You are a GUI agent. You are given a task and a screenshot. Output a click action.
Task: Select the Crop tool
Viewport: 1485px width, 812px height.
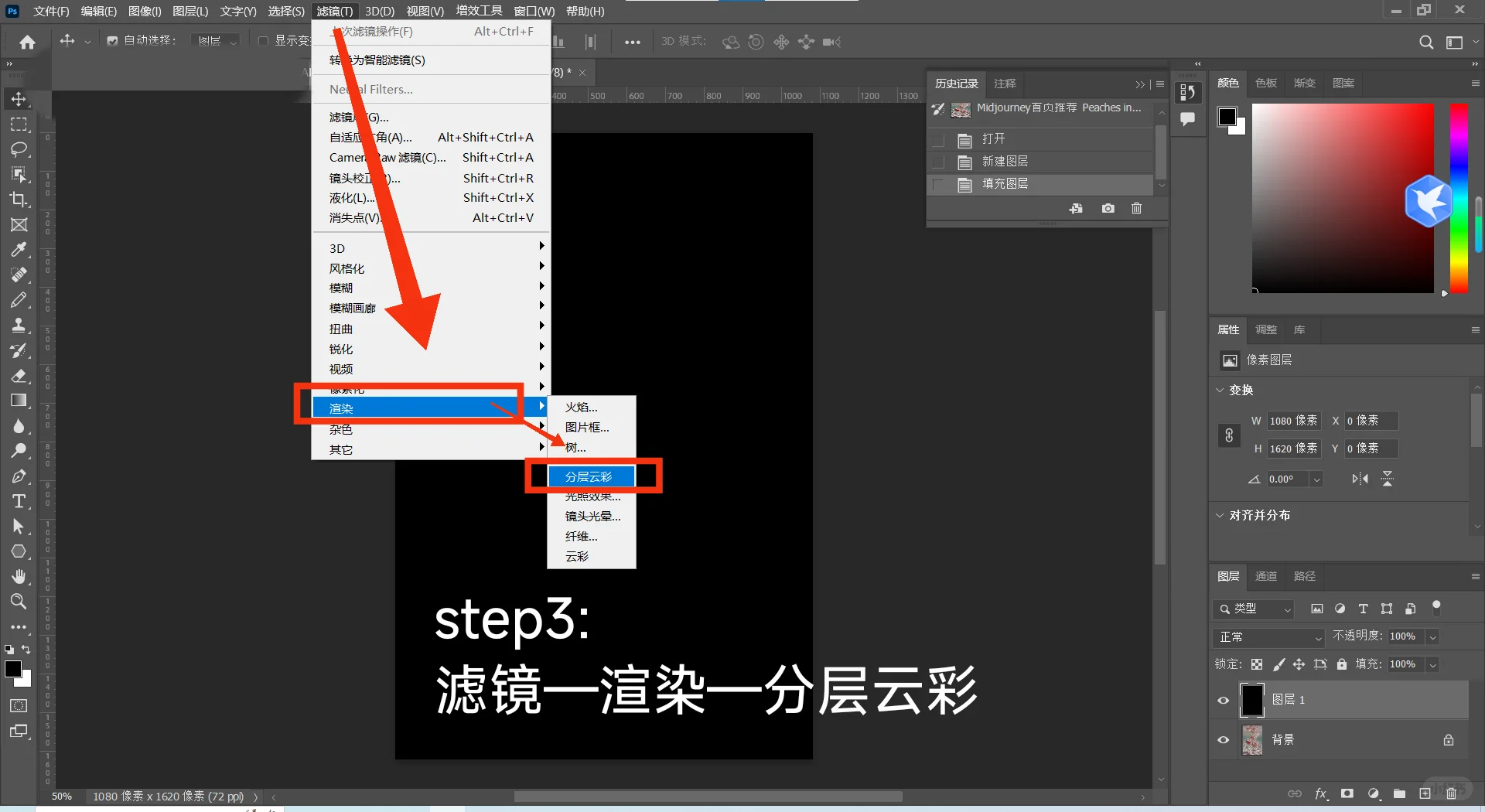click(x=19, y=200)
